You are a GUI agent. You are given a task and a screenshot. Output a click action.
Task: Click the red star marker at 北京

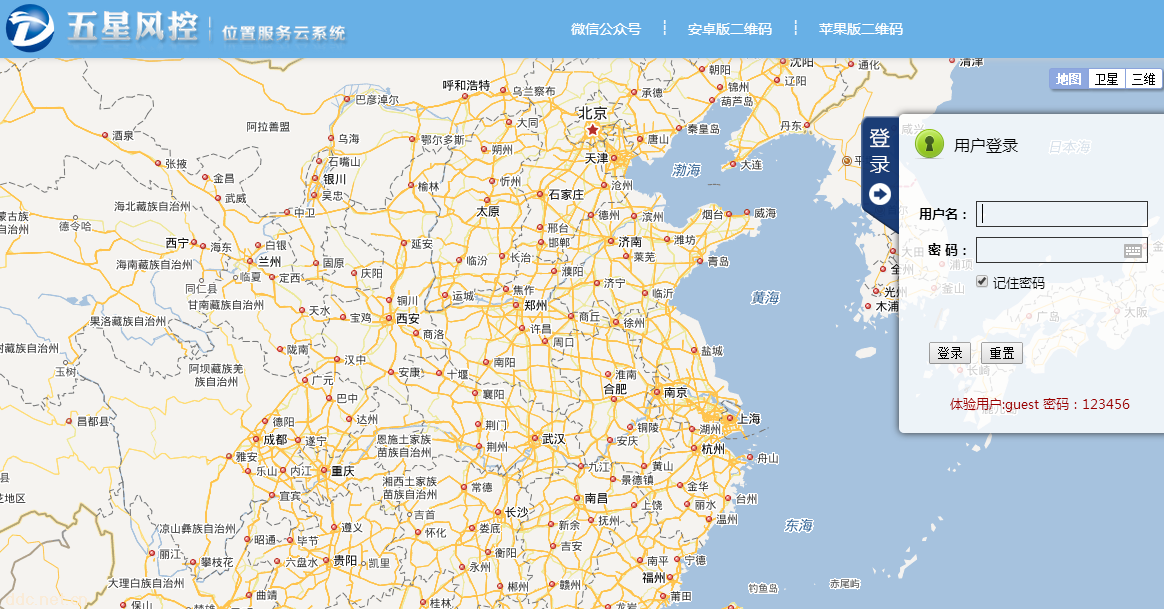click(x=592, y=130)
